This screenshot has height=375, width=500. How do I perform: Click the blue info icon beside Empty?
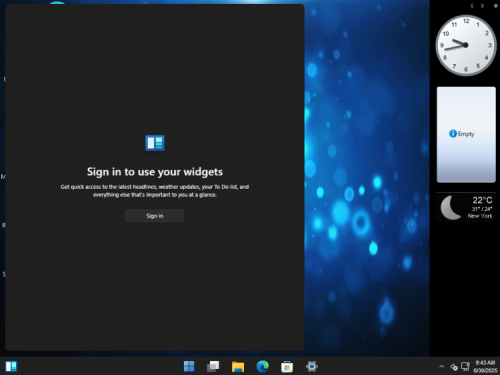[x=453, y=134]
